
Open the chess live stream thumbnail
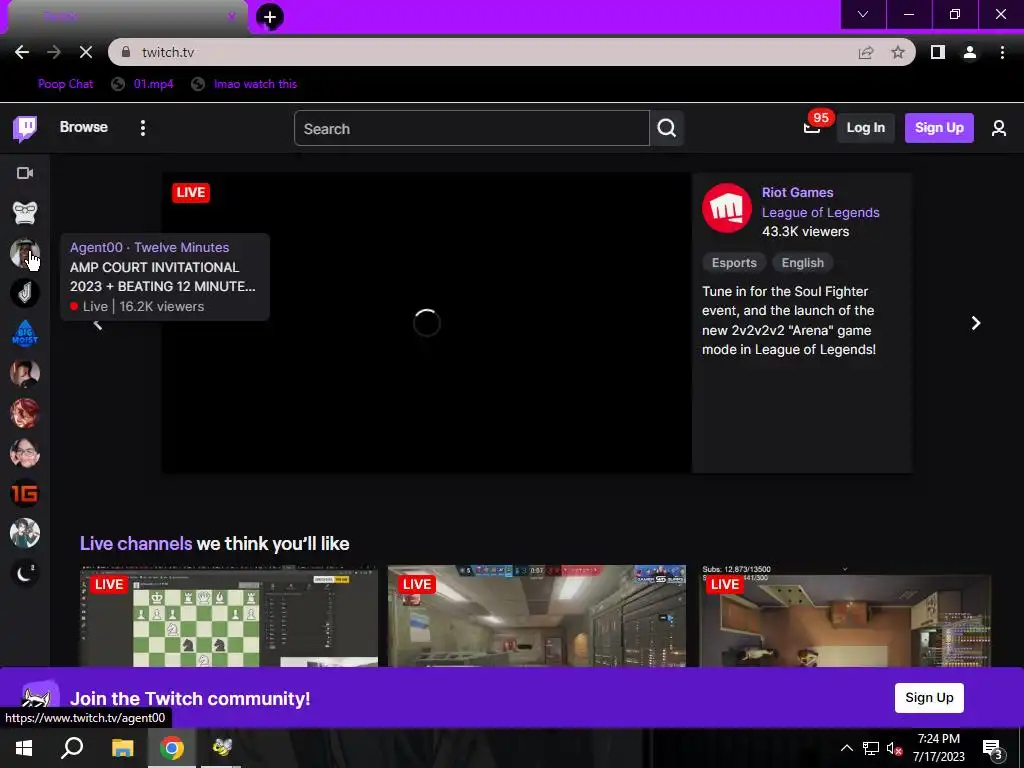pos(229,616)
